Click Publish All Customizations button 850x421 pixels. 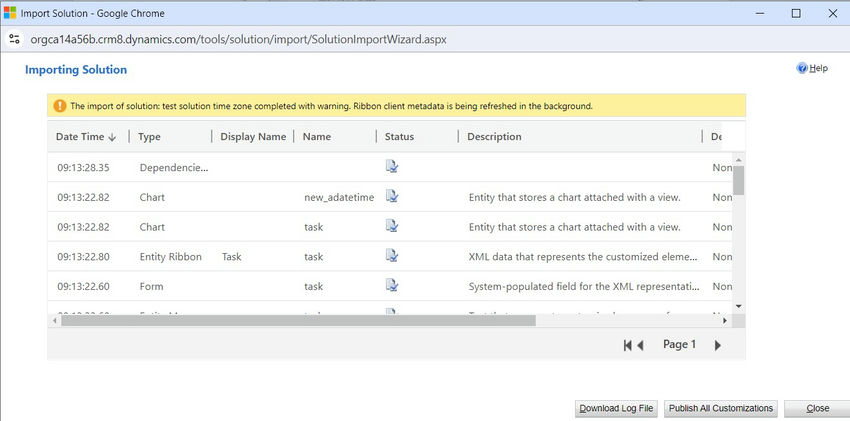[x=721, y=408]
